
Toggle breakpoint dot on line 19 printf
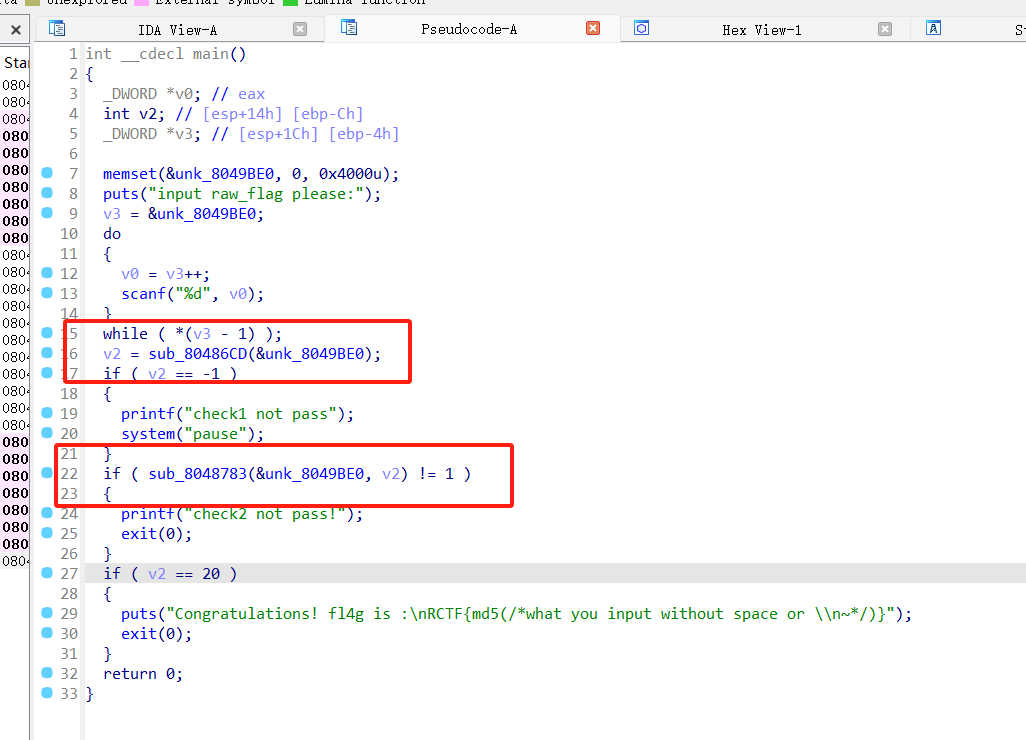(x=47, y=412)
